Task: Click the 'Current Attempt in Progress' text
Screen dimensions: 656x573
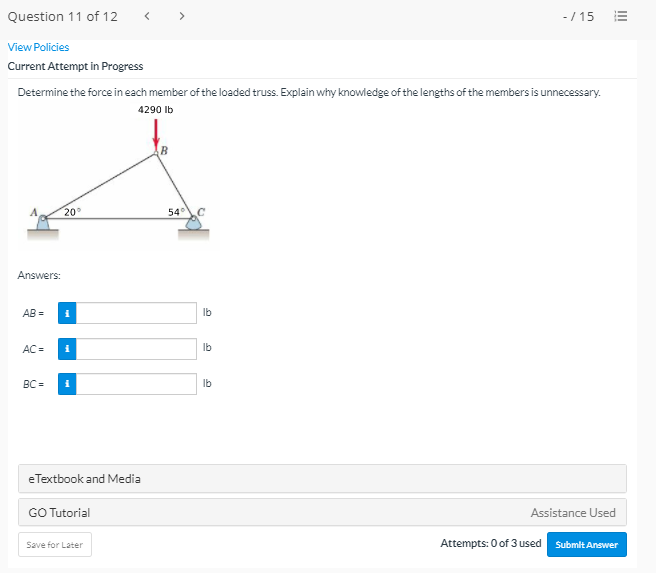Action: point(75,67)
